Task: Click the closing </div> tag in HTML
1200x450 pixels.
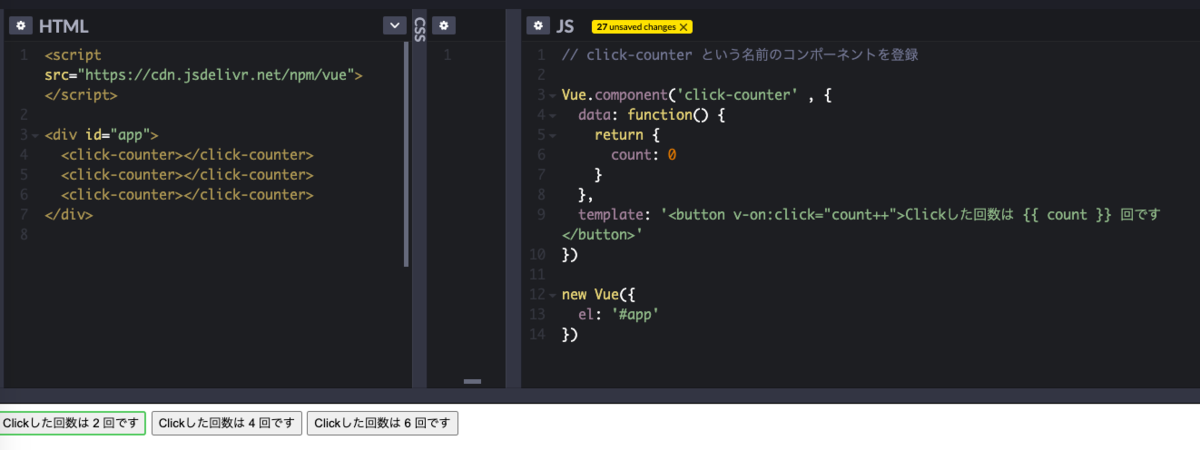Action: 69,215
